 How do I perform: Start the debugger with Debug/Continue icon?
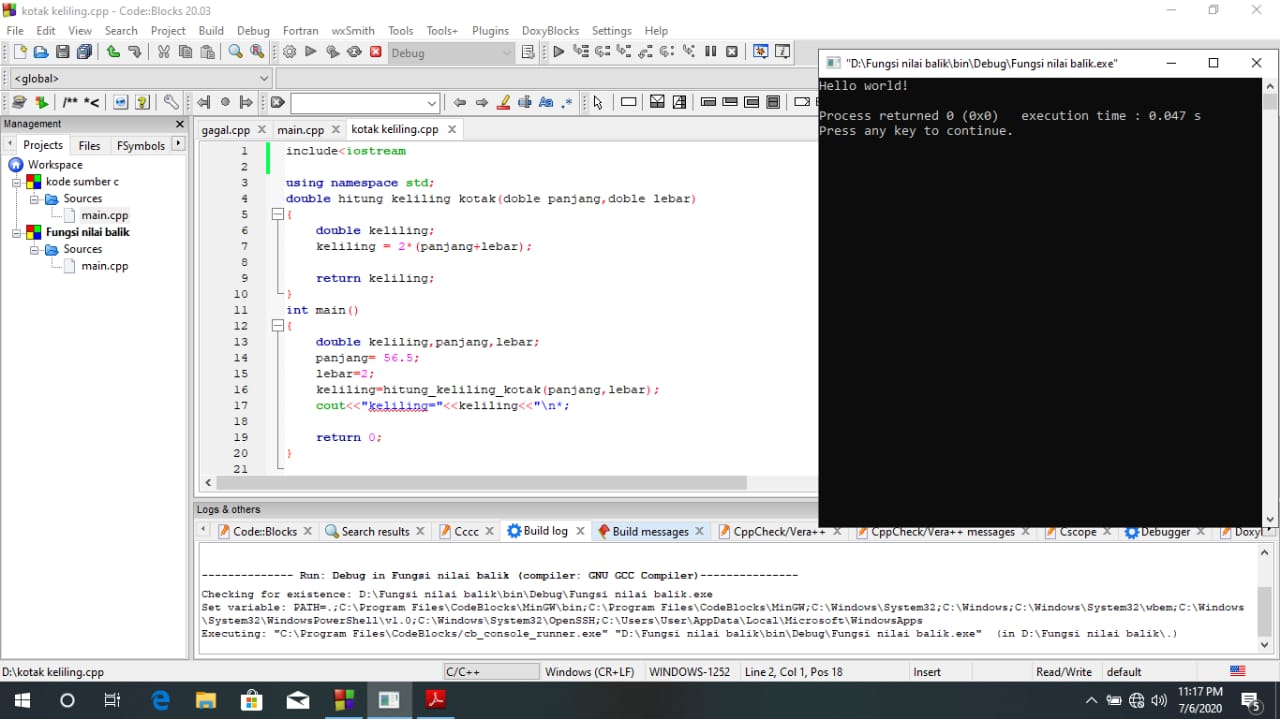558,52
